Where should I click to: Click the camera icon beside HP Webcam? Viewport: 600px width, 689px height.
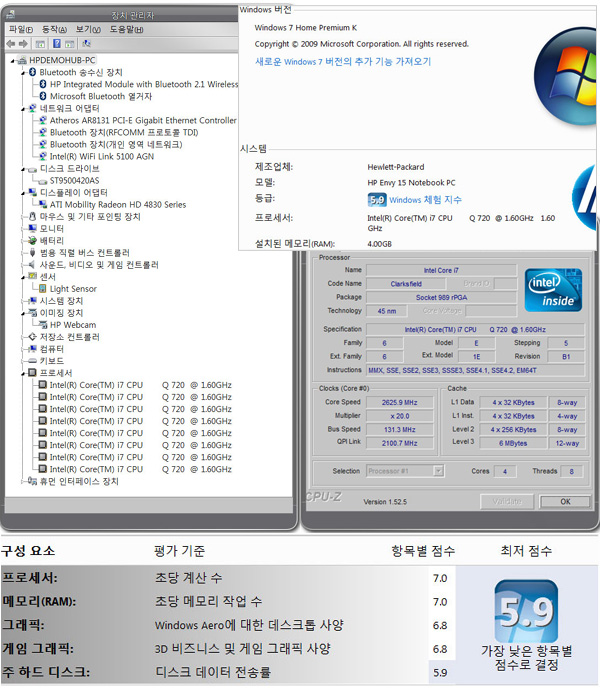coord(43,325)
